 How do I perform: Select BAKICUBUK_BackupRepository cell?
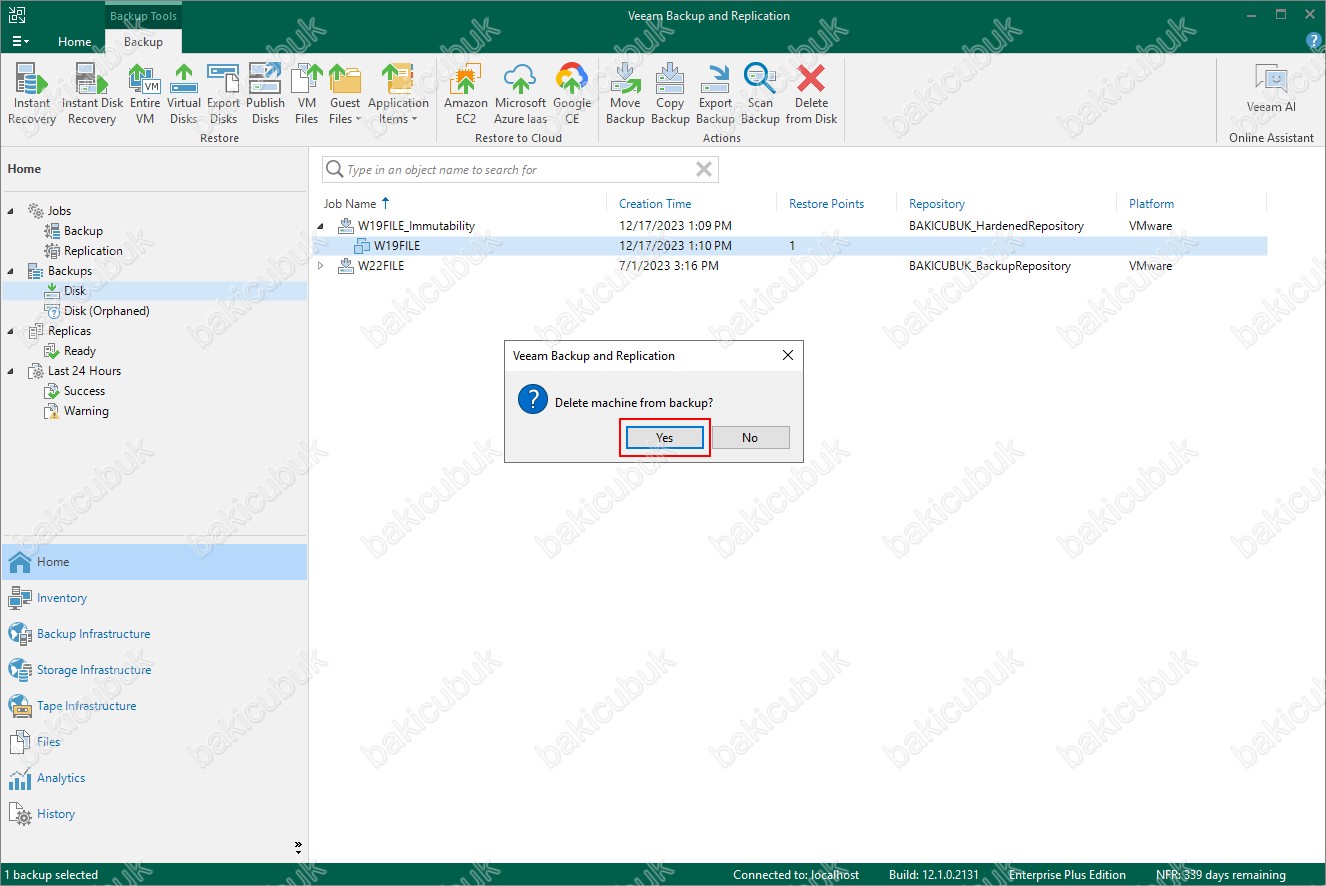pyautogui.click(x=990, y=266)
